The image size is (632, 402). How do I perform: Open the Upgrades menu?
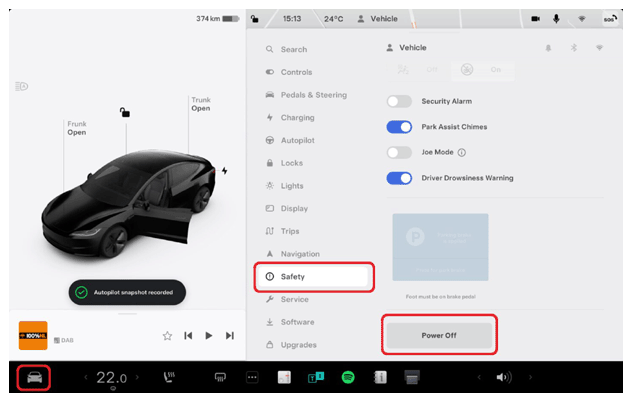(314, 345)
